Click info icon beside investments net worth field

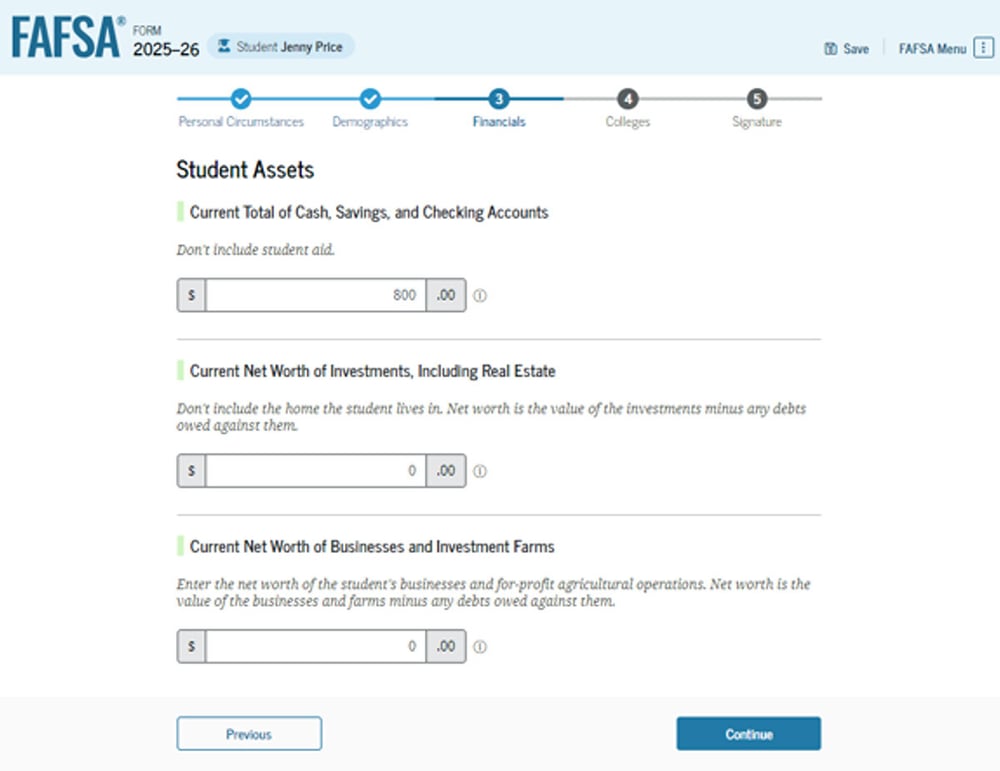(480, 471)
